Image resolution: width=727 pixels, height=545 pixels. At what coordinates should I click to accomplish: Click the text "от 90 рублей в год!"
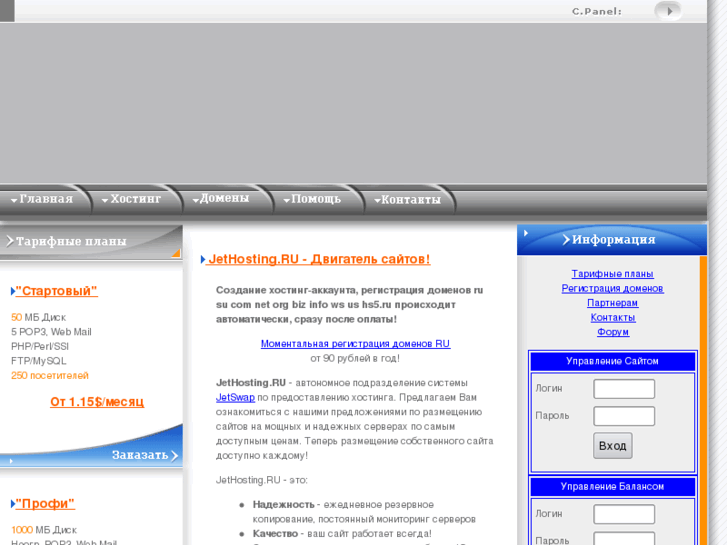(355, 358)
